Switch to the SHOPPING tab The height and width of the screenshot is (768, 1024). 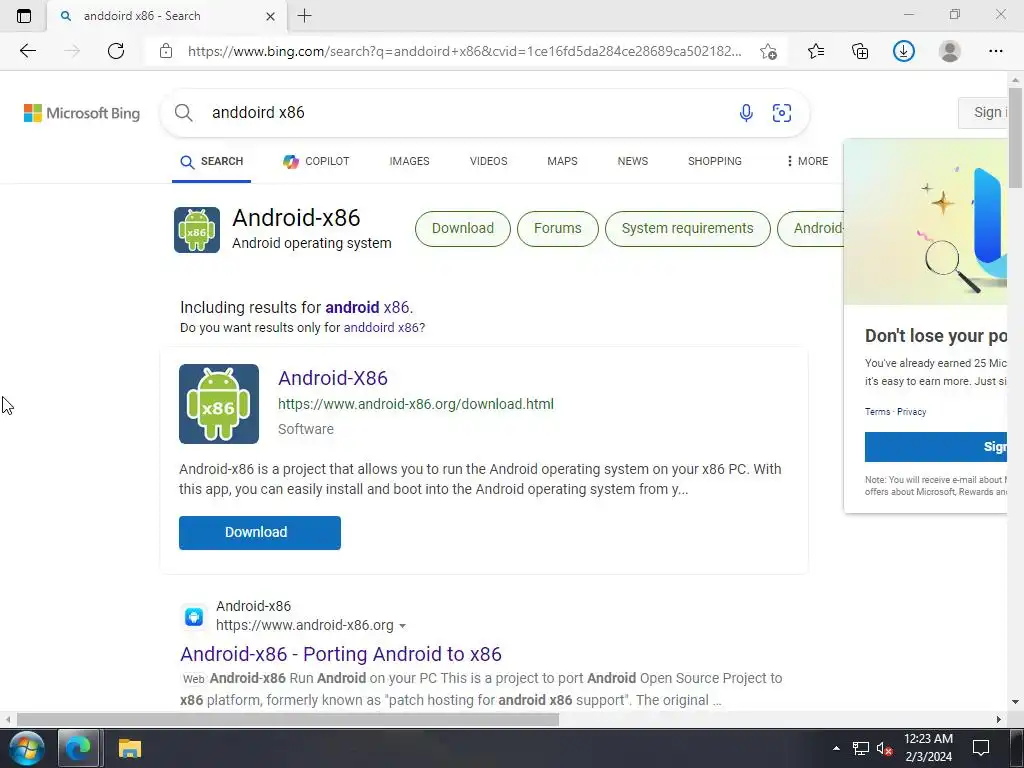coord(714,161)
